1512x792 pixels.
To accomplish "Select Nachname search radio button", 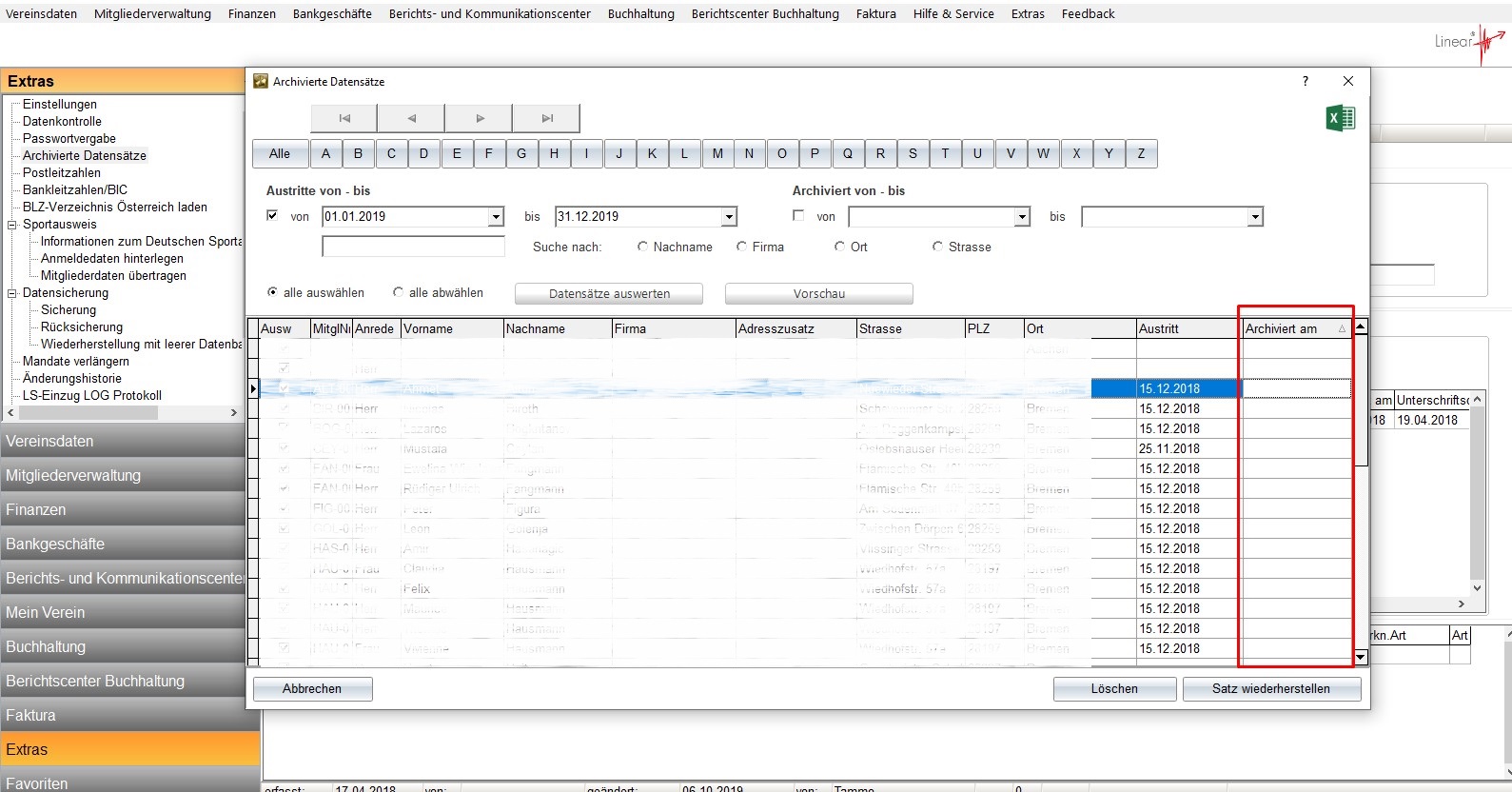I will pyautogui.click(x=643, y=247).
